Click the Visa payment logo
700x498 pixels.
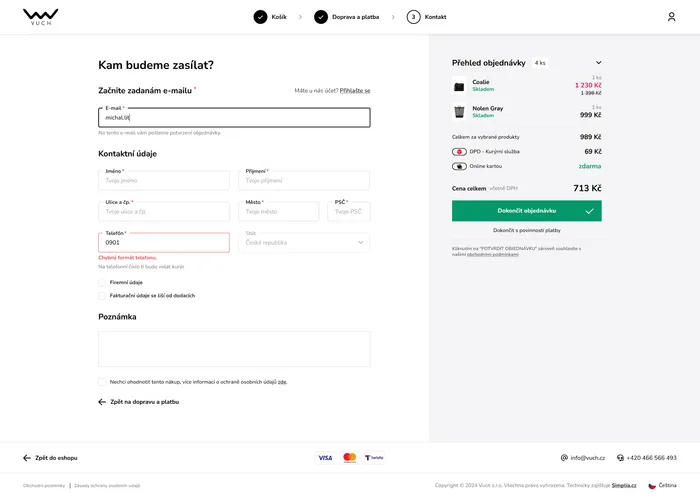tap(325, 458)
